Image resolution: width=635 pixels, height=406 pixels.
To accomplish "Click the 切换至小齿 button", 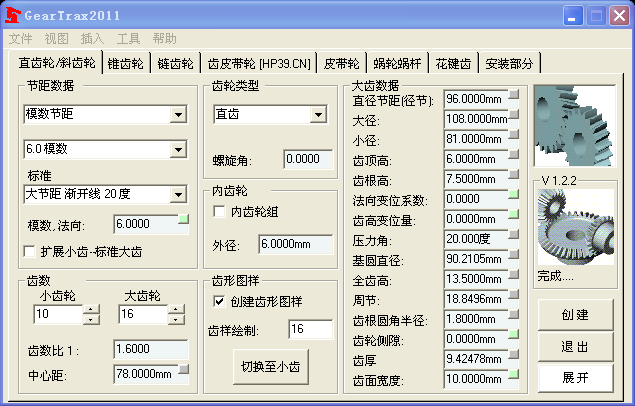I will coord(271,367).
